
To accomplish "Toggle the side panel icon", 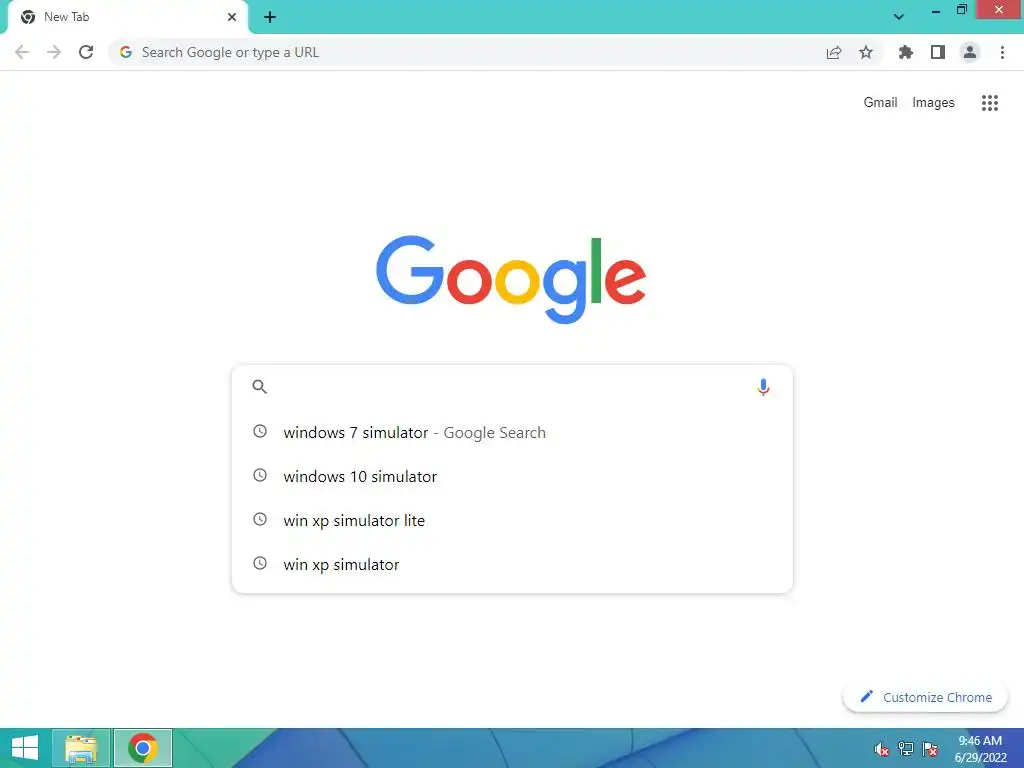I will [938, 52].
